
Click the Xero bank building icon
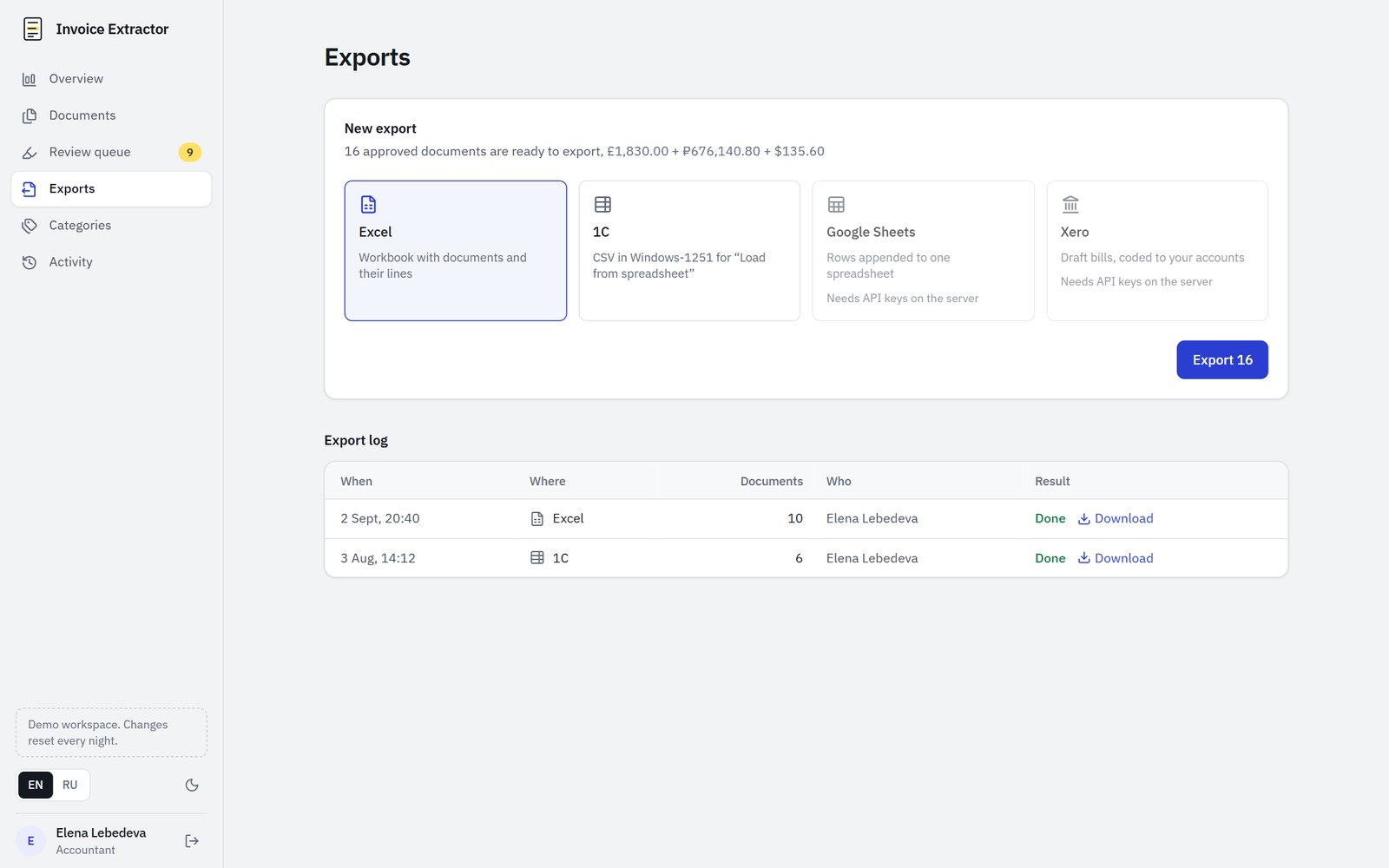(x=1070, y=205)
